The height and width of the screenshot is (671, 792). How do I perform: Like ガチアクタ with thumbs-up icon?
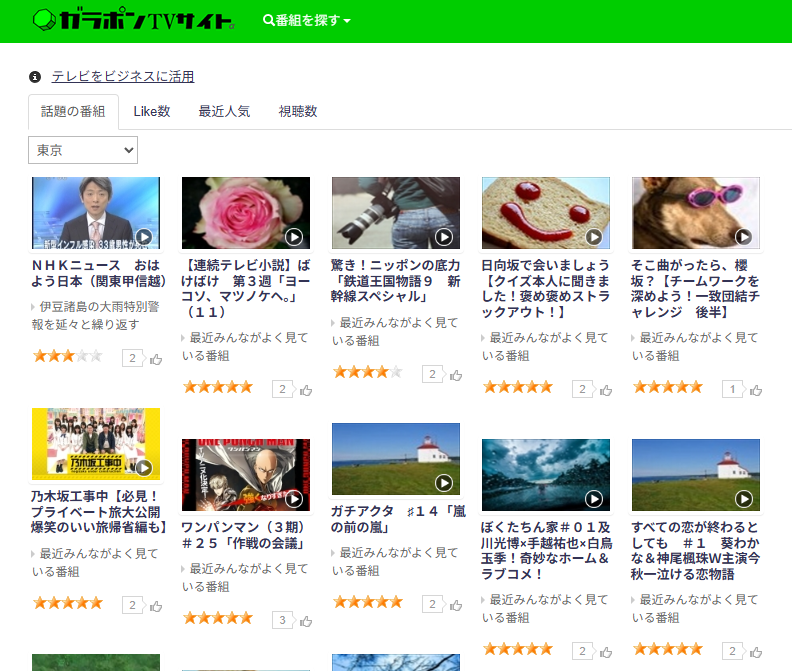pyautogui.click(x=456, y=605)
